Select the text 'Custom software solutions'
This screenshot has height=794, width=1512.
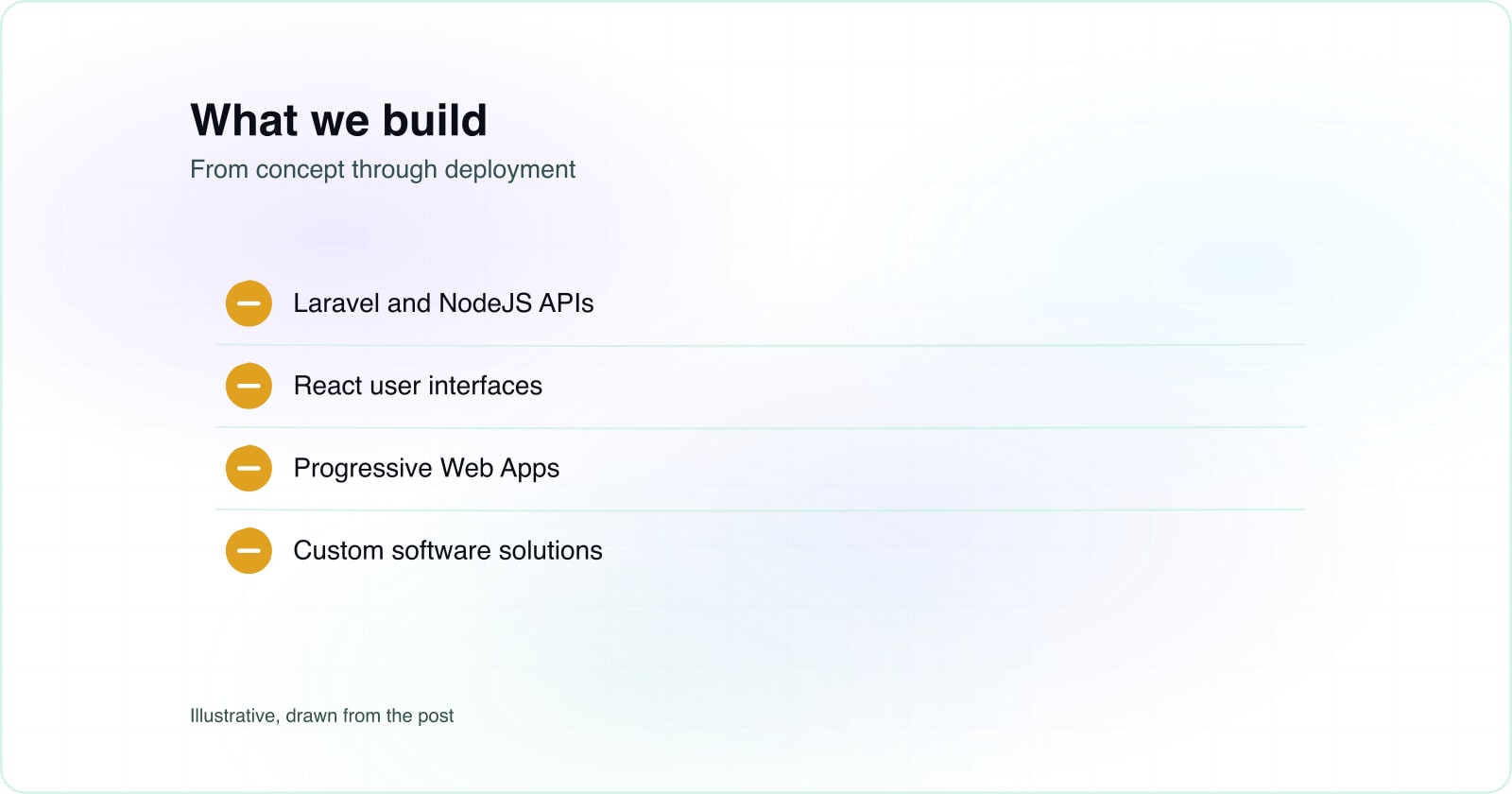[448, 550]
